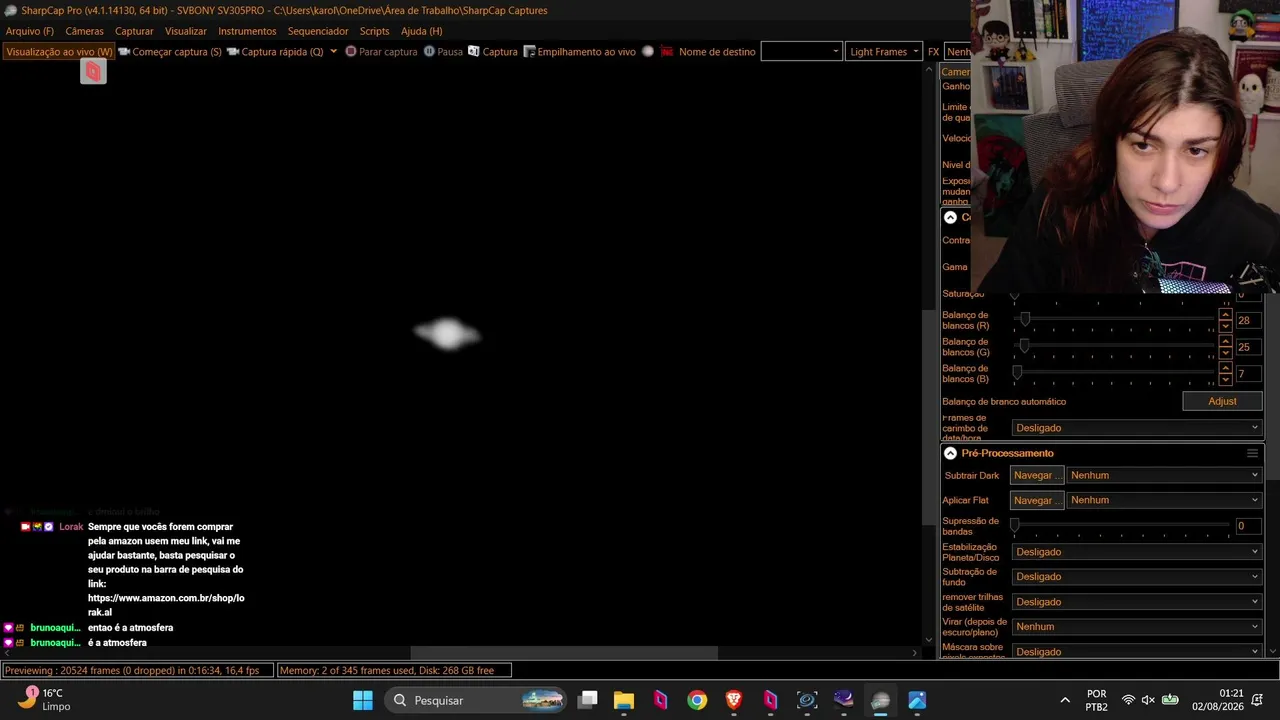
Task: Open Google Chrome from the taskbar
Action: tap(697, 700)
